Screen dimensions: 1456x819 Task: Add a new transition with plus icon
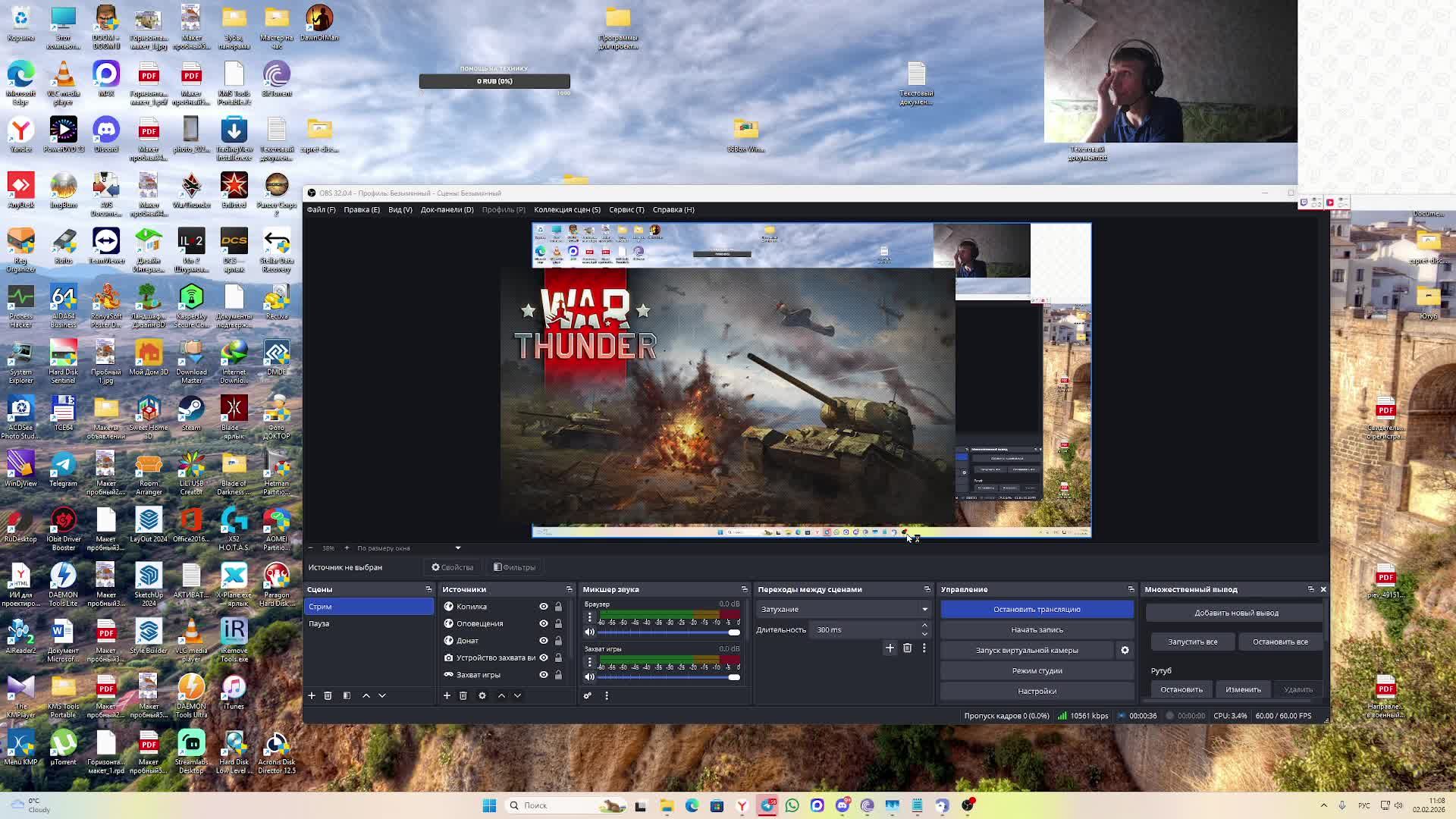890,648
